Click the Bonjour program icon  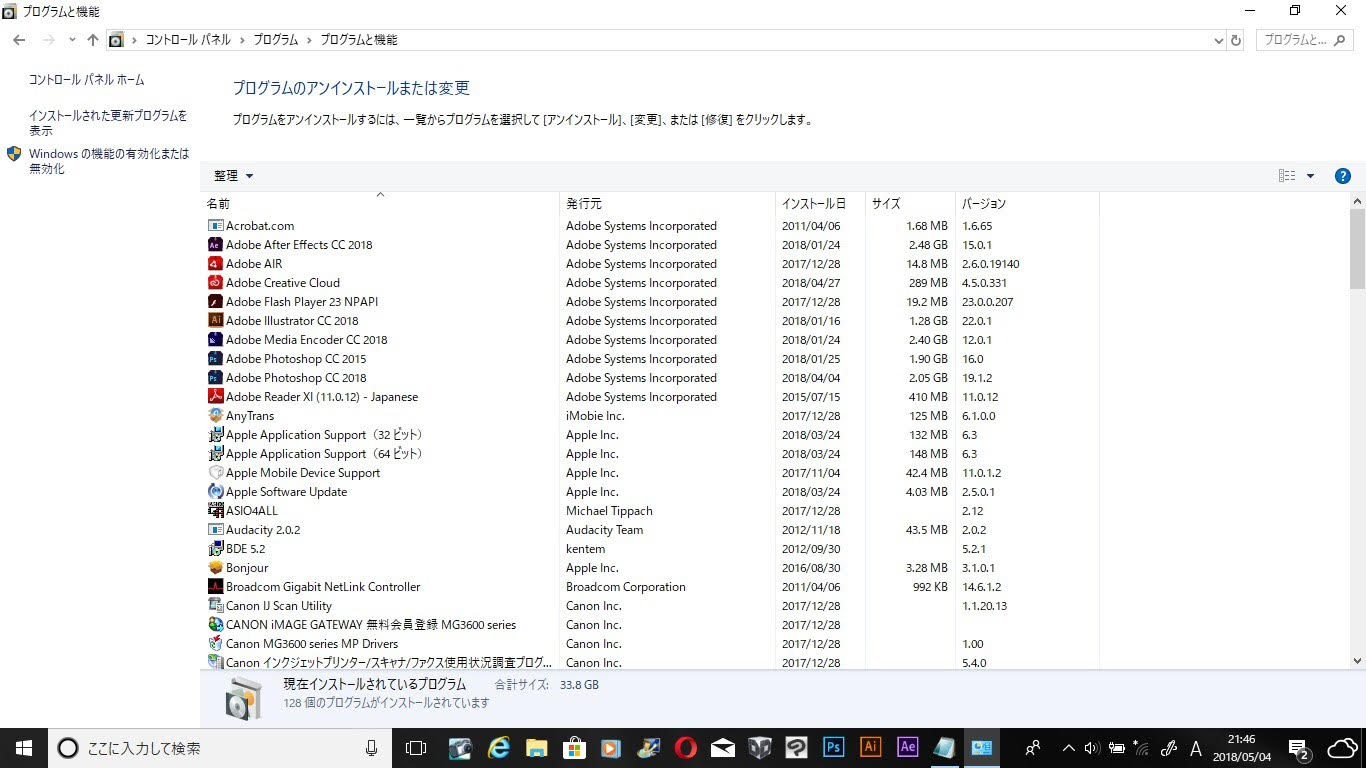click(x=215, y=568)
